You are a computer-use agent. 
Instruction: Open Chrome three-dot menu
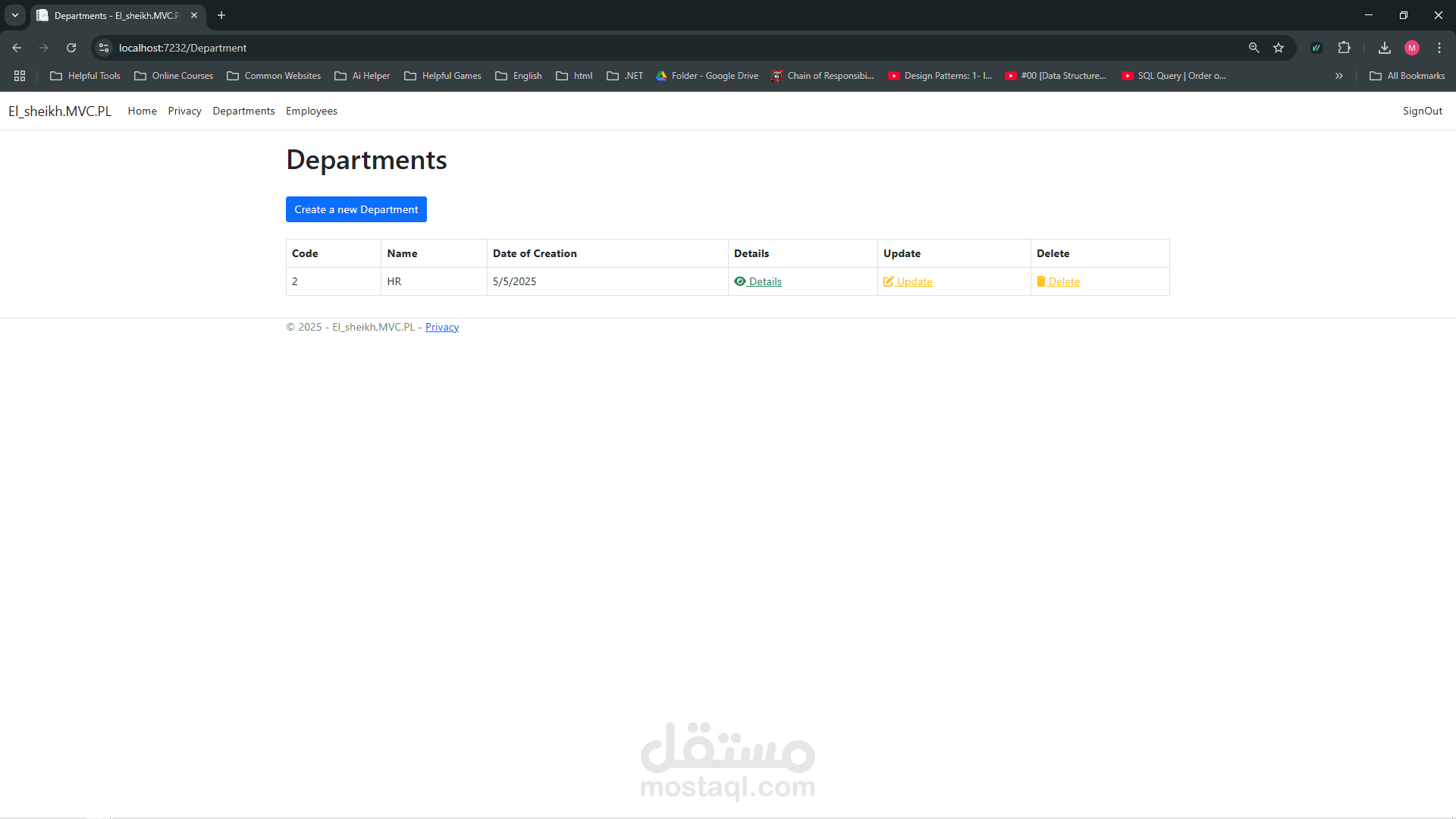click(x=1439, y=48)
